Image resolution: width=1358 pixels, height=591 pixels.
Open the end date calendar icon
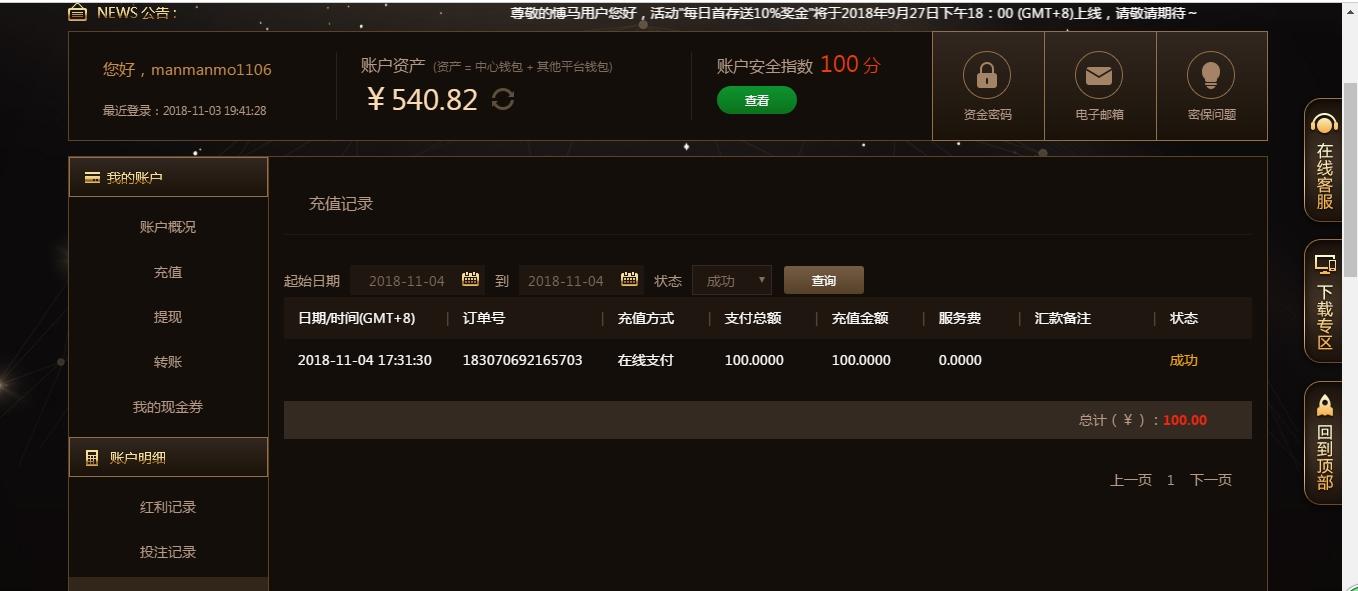coord(629,280)
